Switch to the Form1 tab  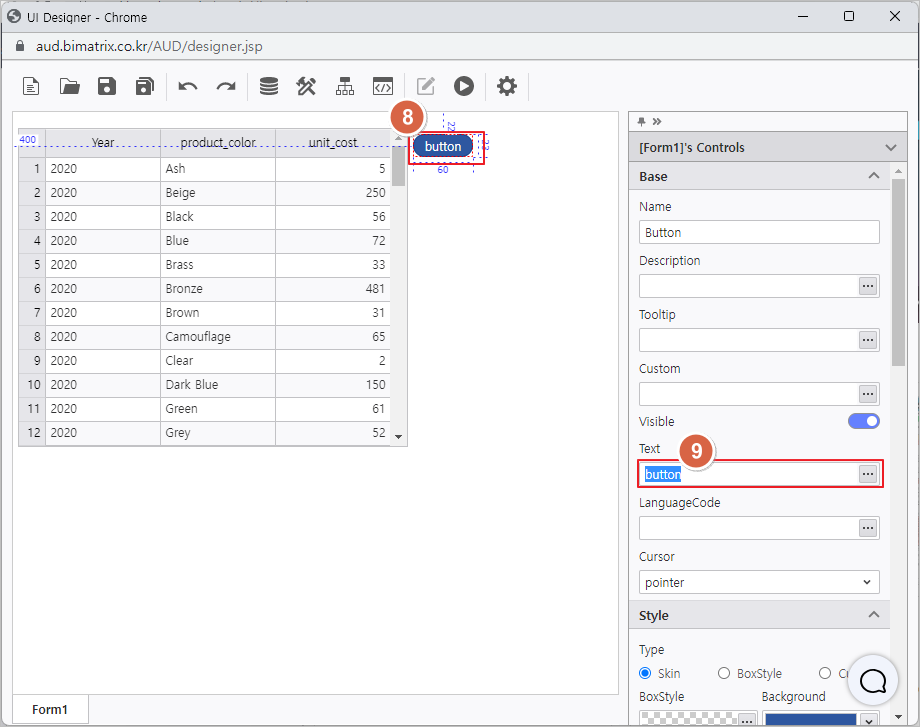[x=50, y=709]
